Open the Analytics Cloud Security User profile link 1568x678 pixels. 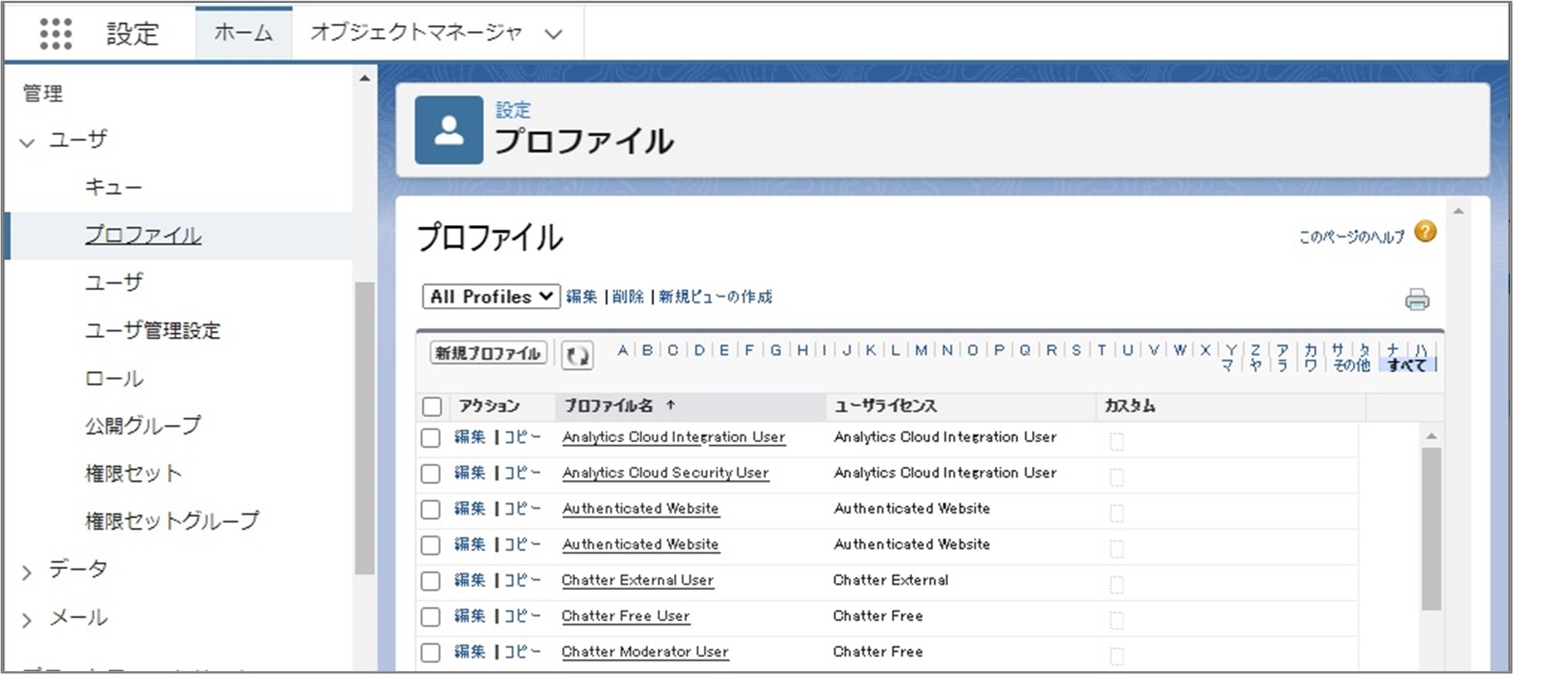click(665, 472)
